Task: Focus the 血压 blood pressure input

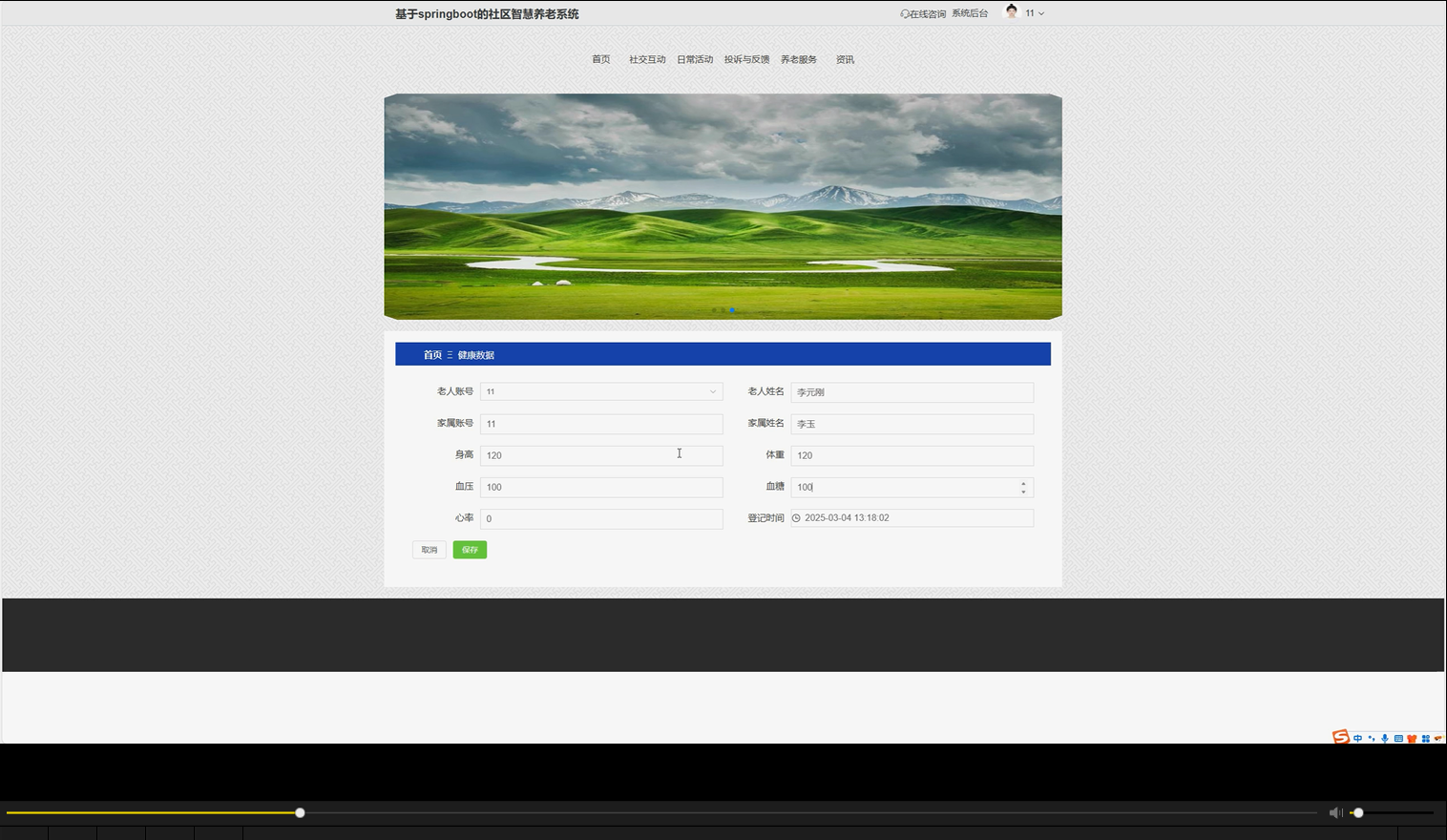Action: pyautogui.click(x=601, y=487)
